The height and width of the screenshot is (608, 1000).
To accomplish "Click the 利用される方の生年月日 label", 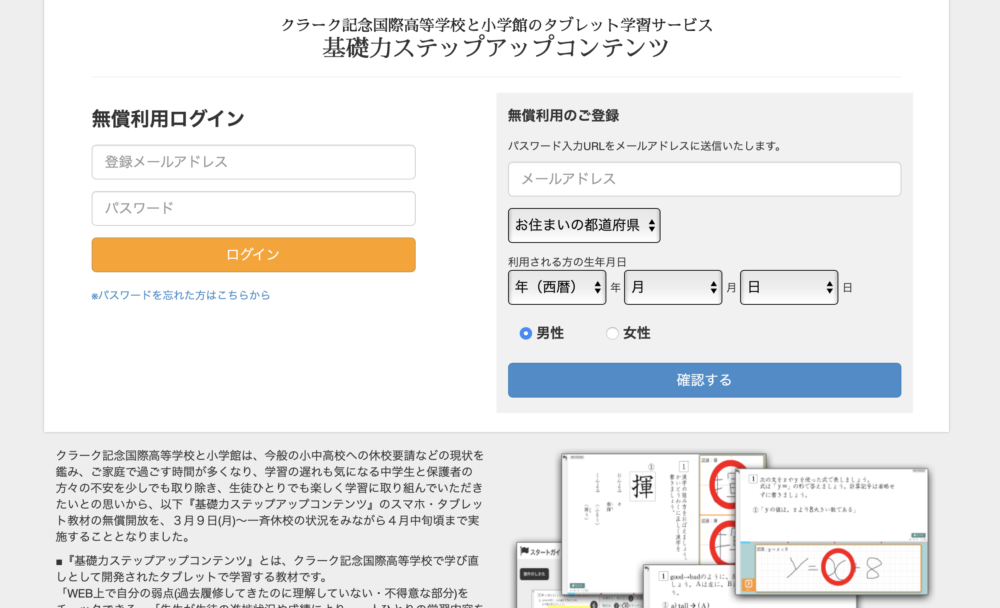I will pyautogui.click(x=567, y=262).
